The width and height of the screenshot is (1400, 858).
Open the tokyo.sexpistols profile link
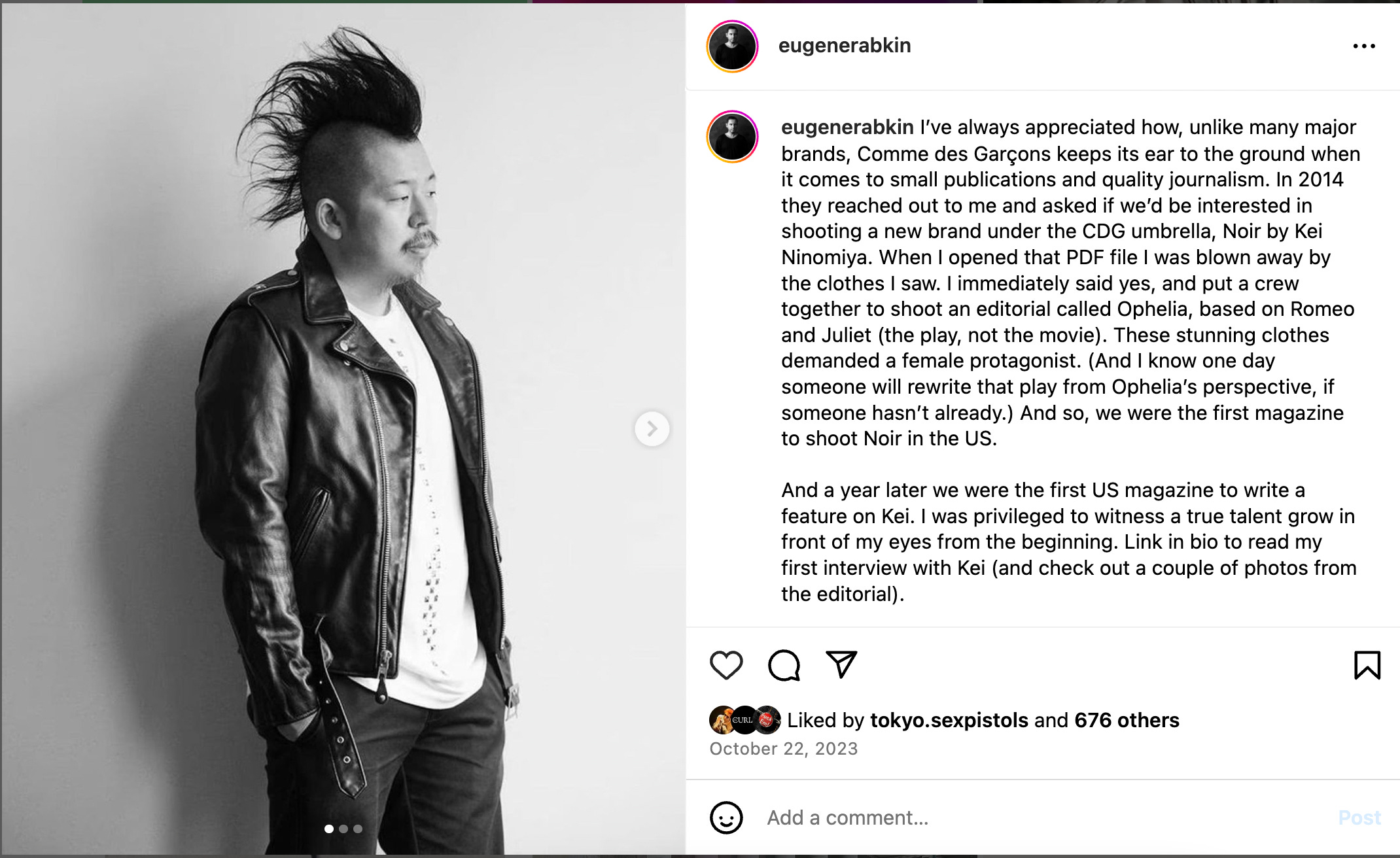[x=949, y=720]
